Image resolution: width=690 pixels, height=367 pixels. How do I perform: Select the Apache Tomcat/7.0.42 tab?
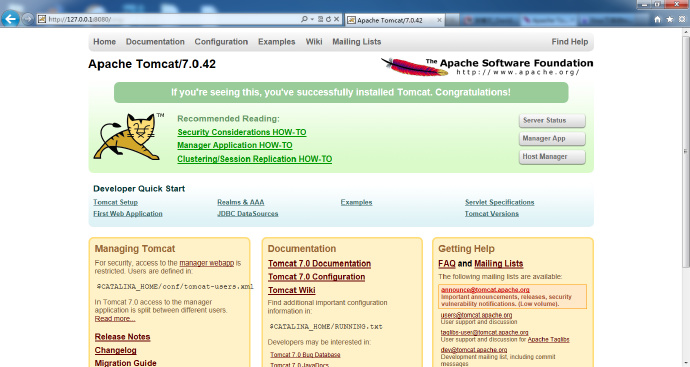point(395,20)
